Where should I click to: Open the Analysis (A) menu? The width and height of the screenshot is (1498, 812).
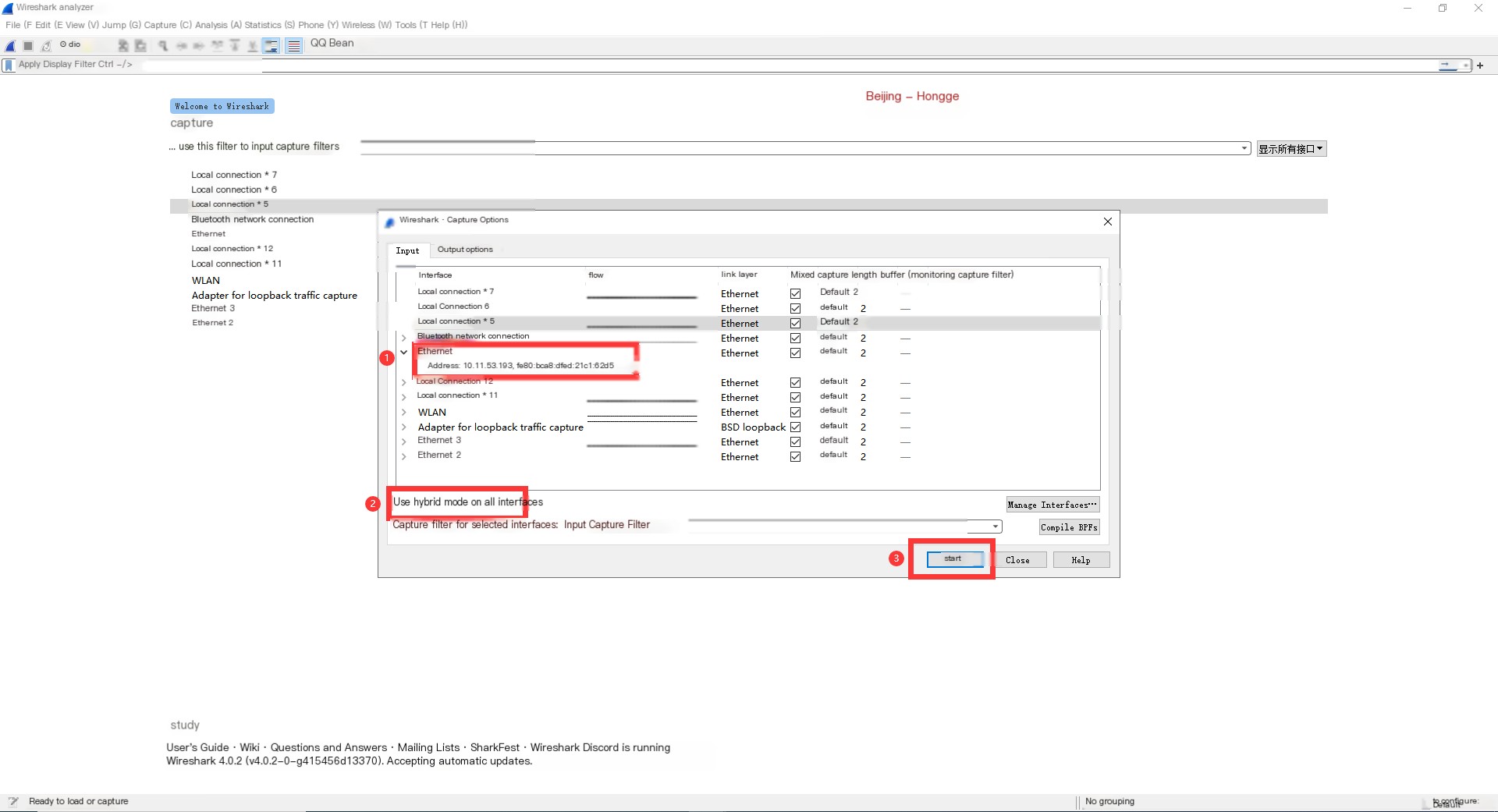[x=218, y=25]
